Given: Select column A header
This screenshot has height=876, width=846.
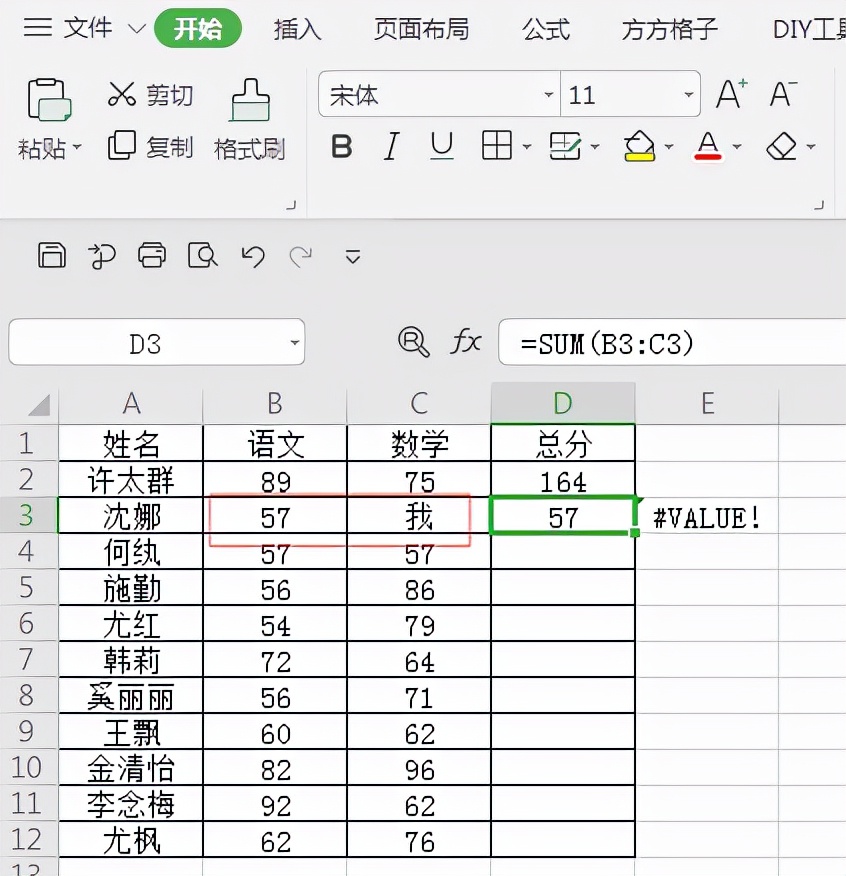Looking at the screenshot, I should pos(131,403).
